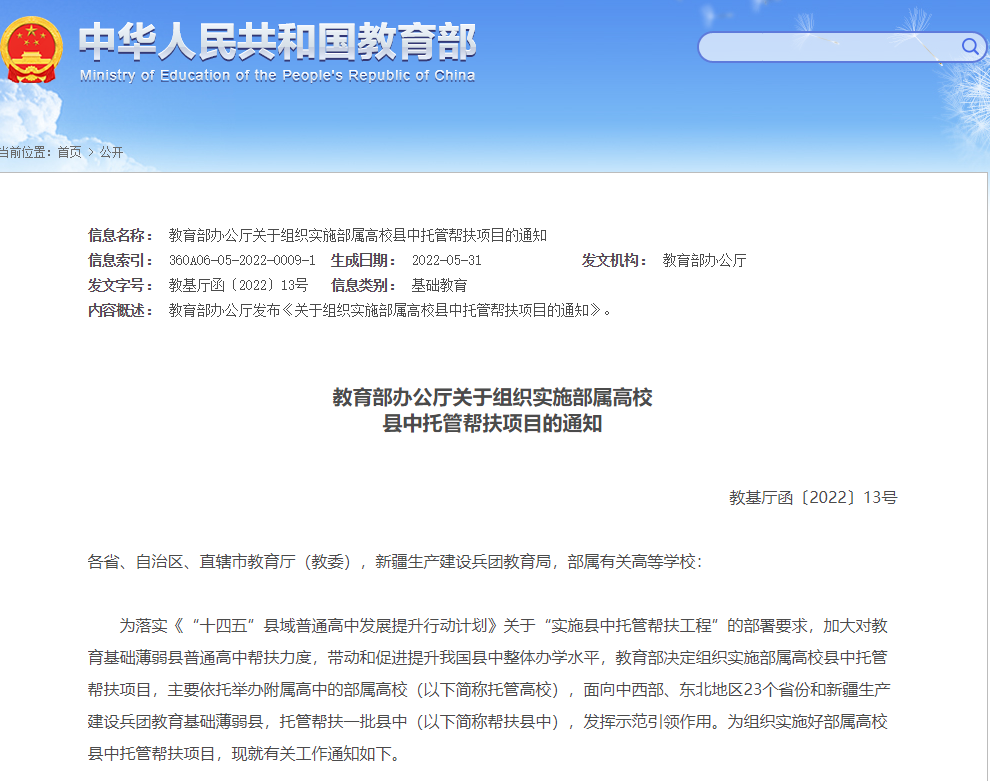Viewport: 990px width, 781px height.
Task: Click the headline line 教育部办公厅关于组织实施部属高校
Action: [492, 397]
